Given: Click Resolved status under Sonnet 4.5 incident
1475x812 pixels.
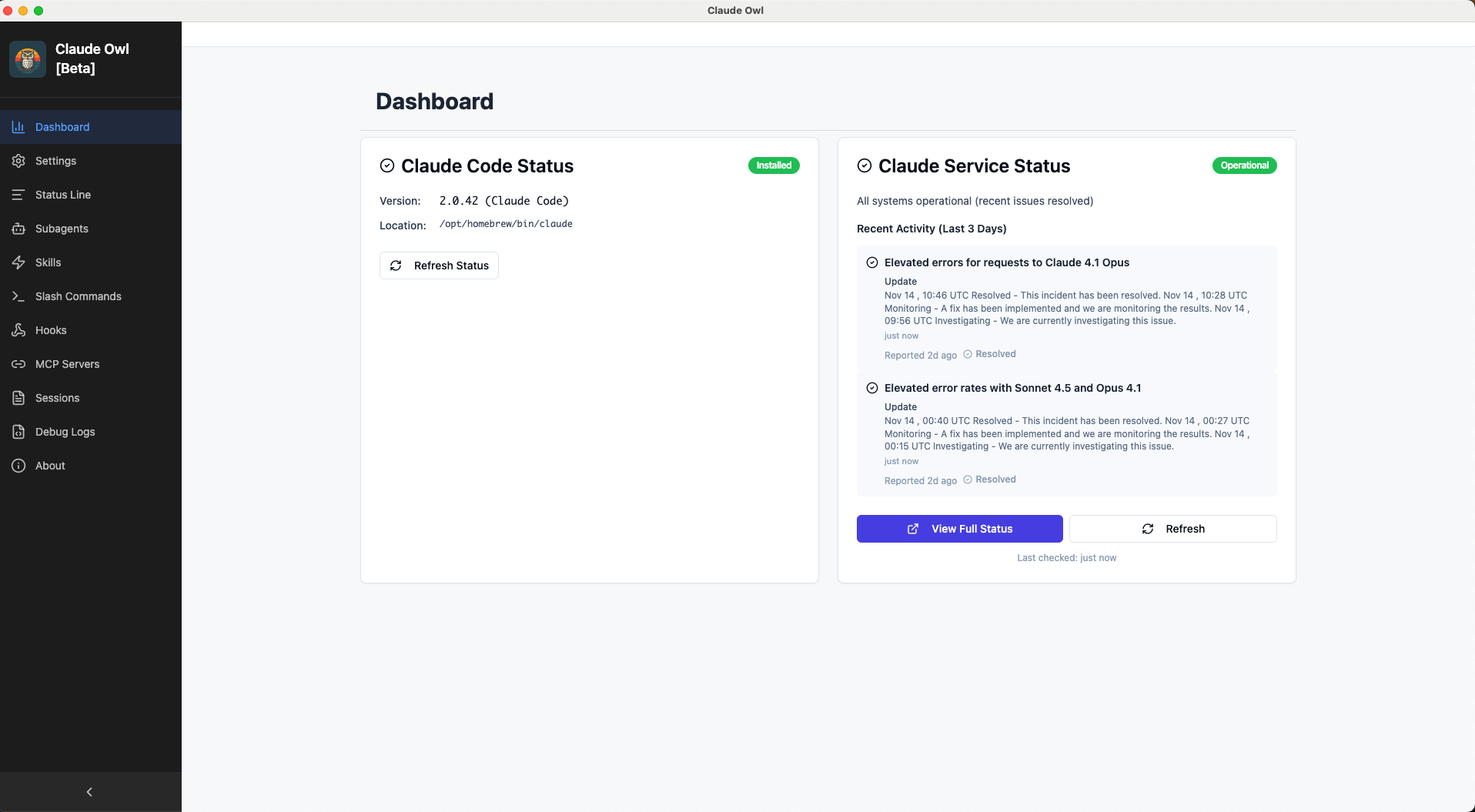Looking at the screenshot, I should click(989, 480).
